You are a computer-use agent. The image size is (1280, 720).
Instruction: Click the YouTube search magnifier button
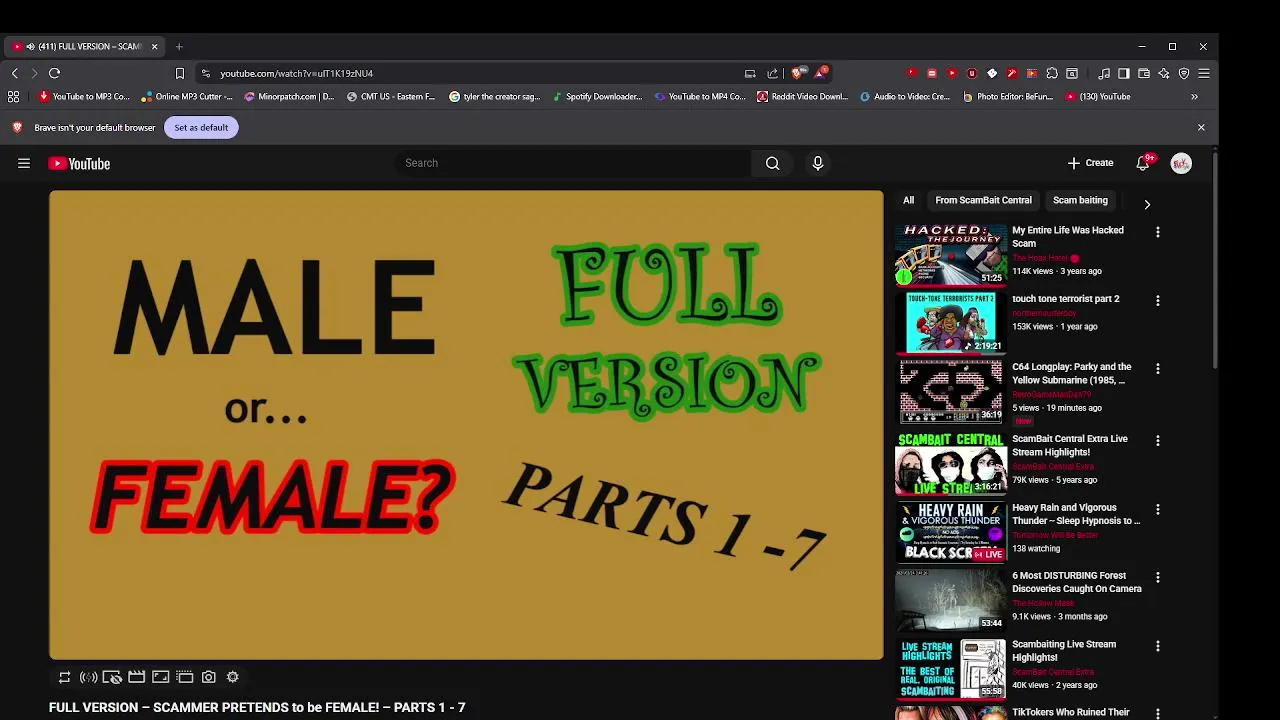point(772,163)
